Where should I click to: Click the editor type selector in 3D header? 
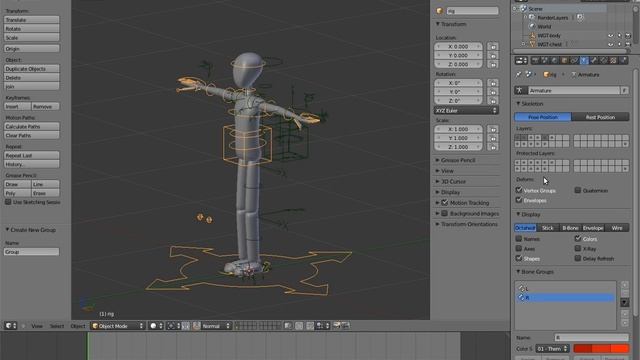click(11, 326)
